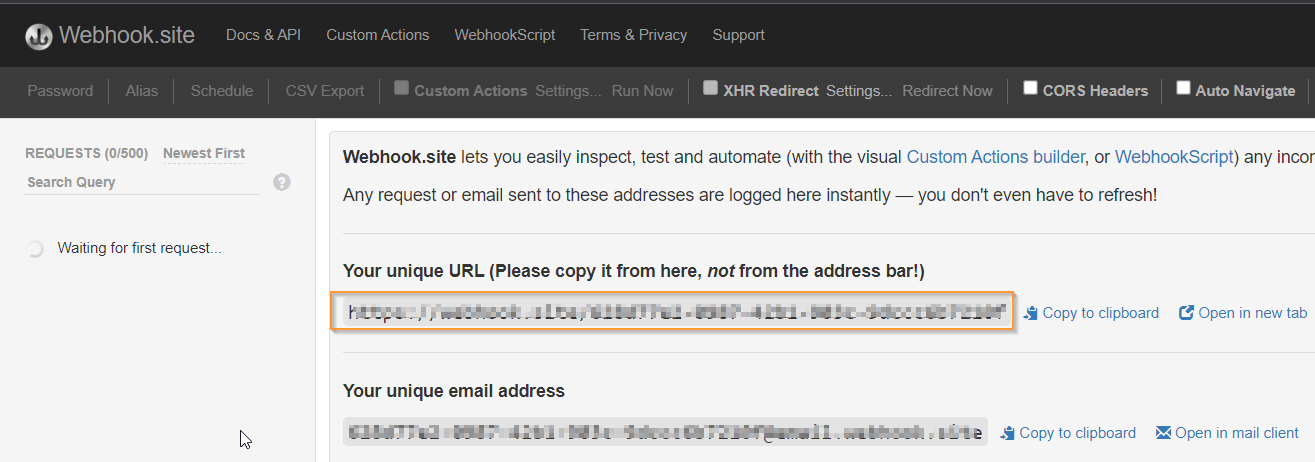Click the open in new tab icon

[x=1186, y=313]
